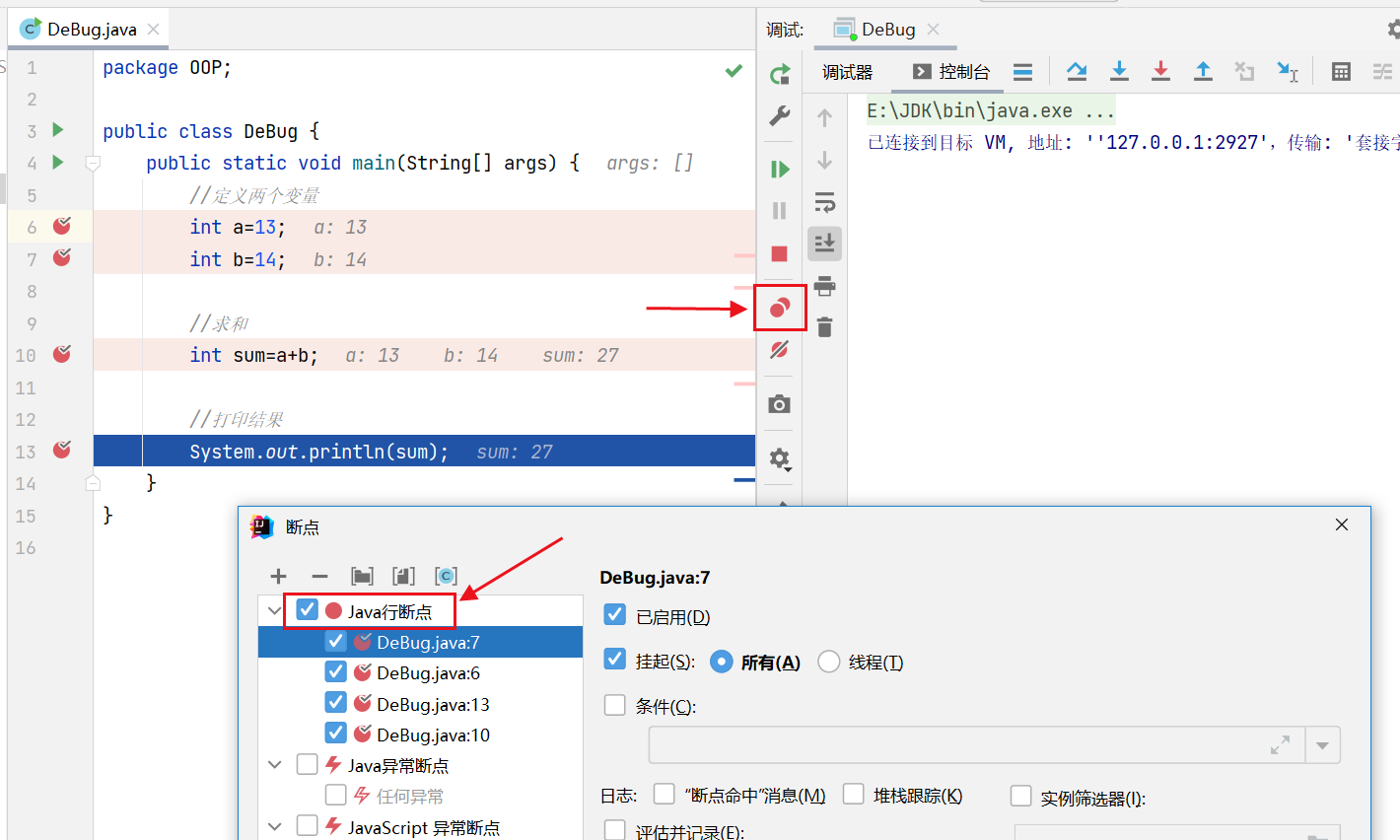Open evaluate expression calculator icon

(1341, 71)
